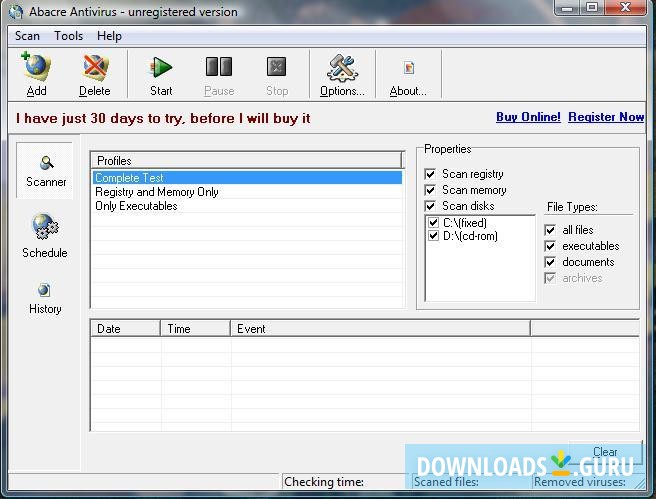Click the Add profile globe icon
The image size is (656, 499).
[36, 67]
